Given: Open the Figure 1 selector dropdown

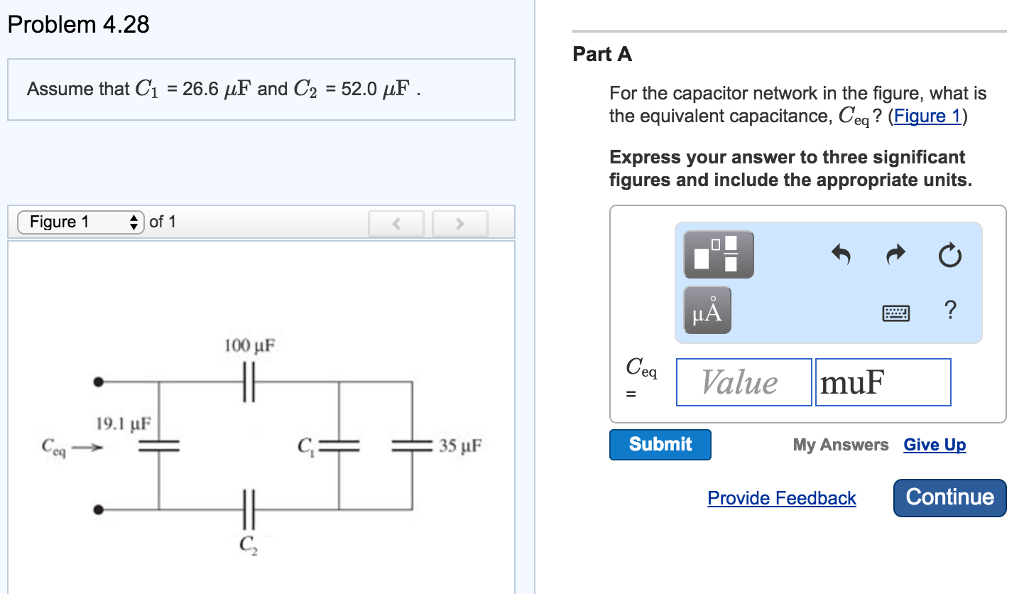Looking at the screenshot, I should (80, 222).
